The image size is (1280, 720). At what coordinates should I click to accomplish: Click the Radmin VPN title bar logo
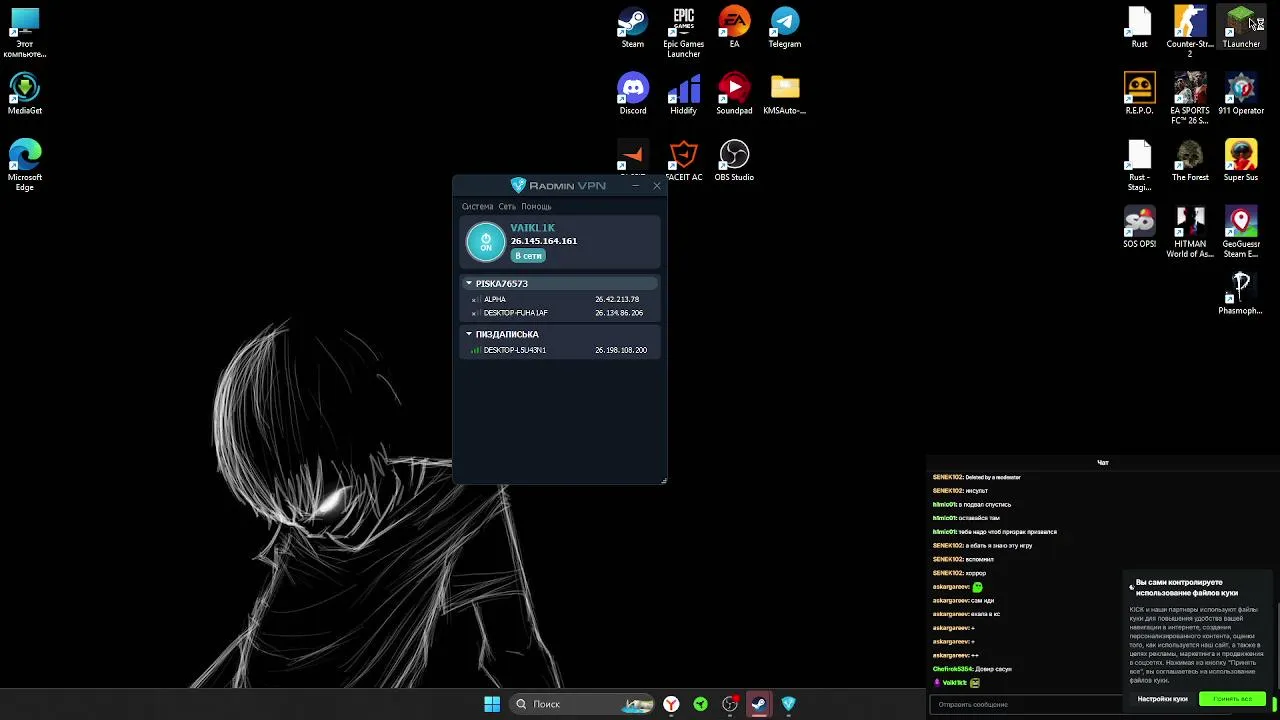pyautogui.click(x=518, y=185)
